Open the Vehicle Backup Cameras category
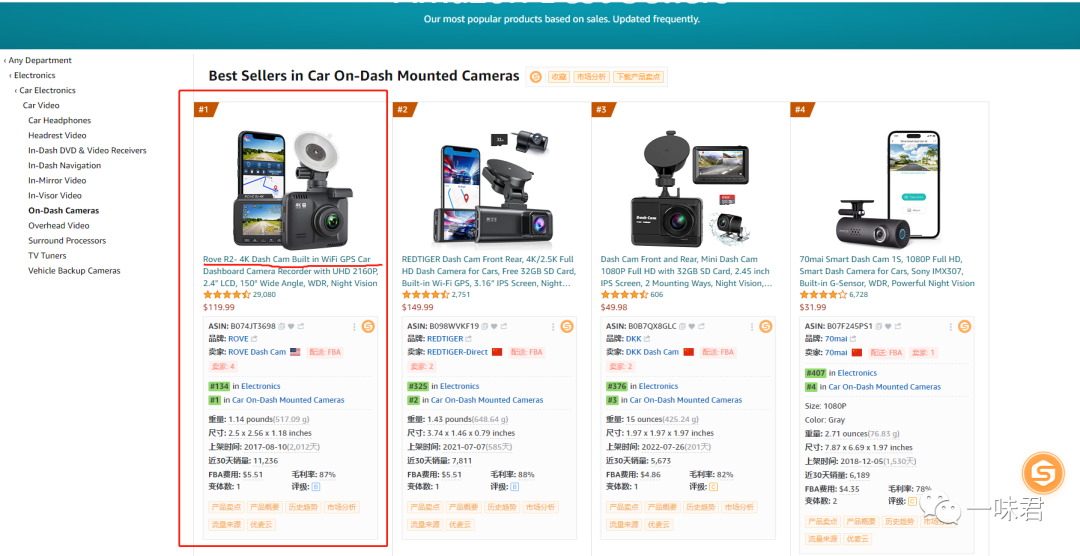This screenshot has height=556, width=1080. (x=74, y=271)
